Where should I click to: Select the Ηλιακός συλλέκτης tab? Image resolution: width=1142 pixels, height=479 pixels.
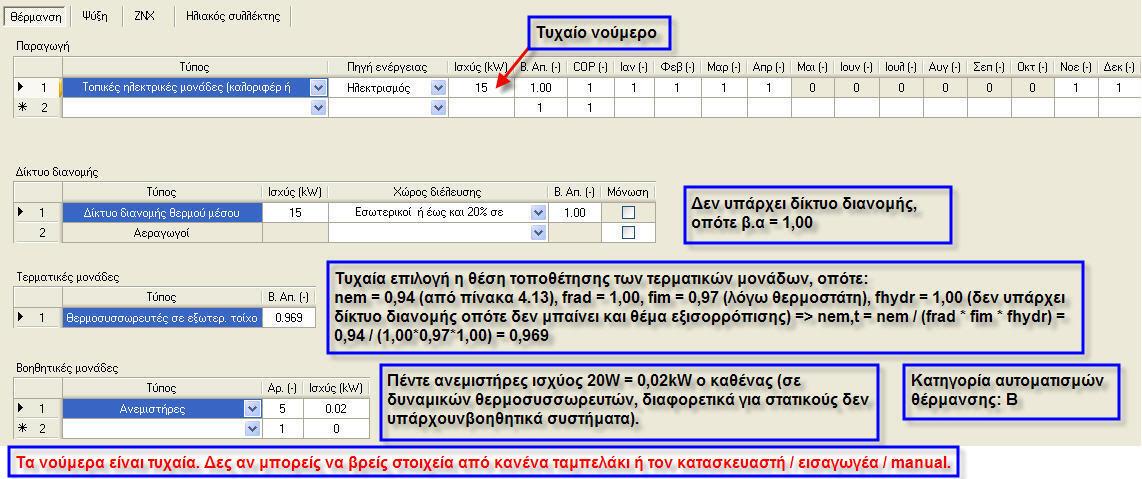point(233,16)
